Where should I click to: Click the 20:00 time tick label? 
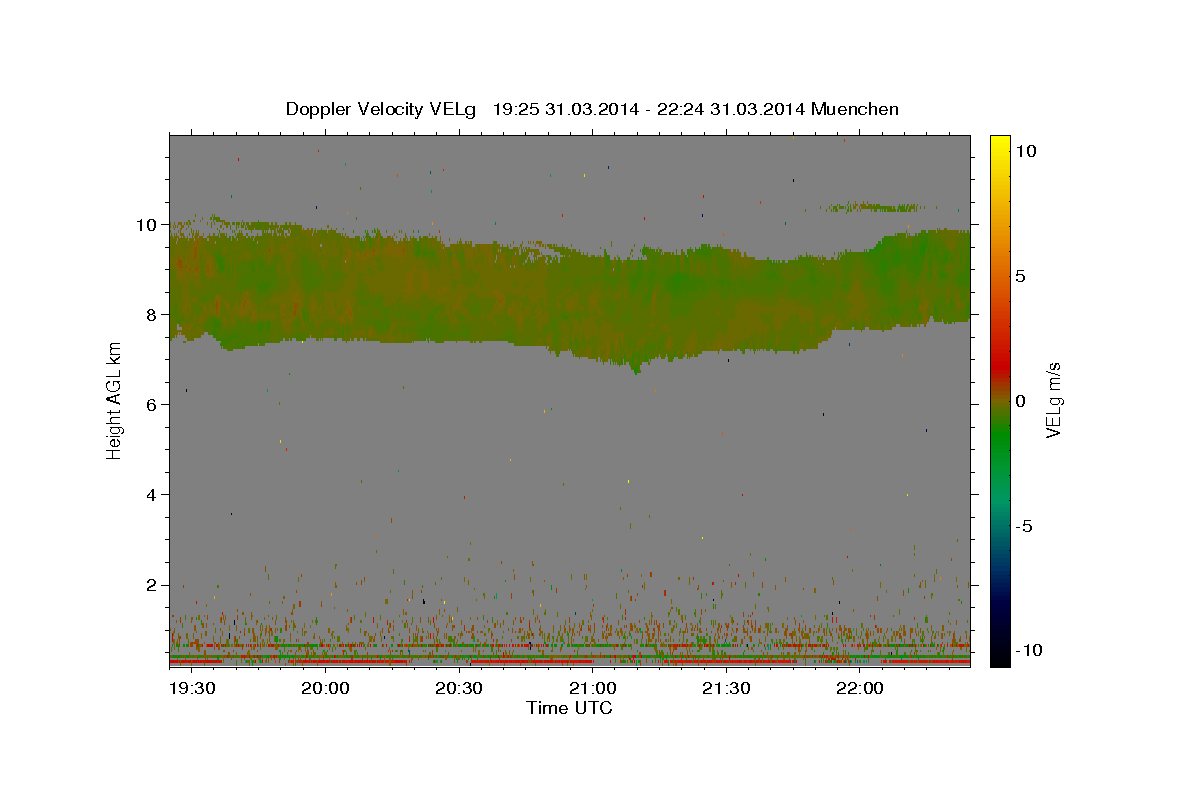[x=325, y=689]
